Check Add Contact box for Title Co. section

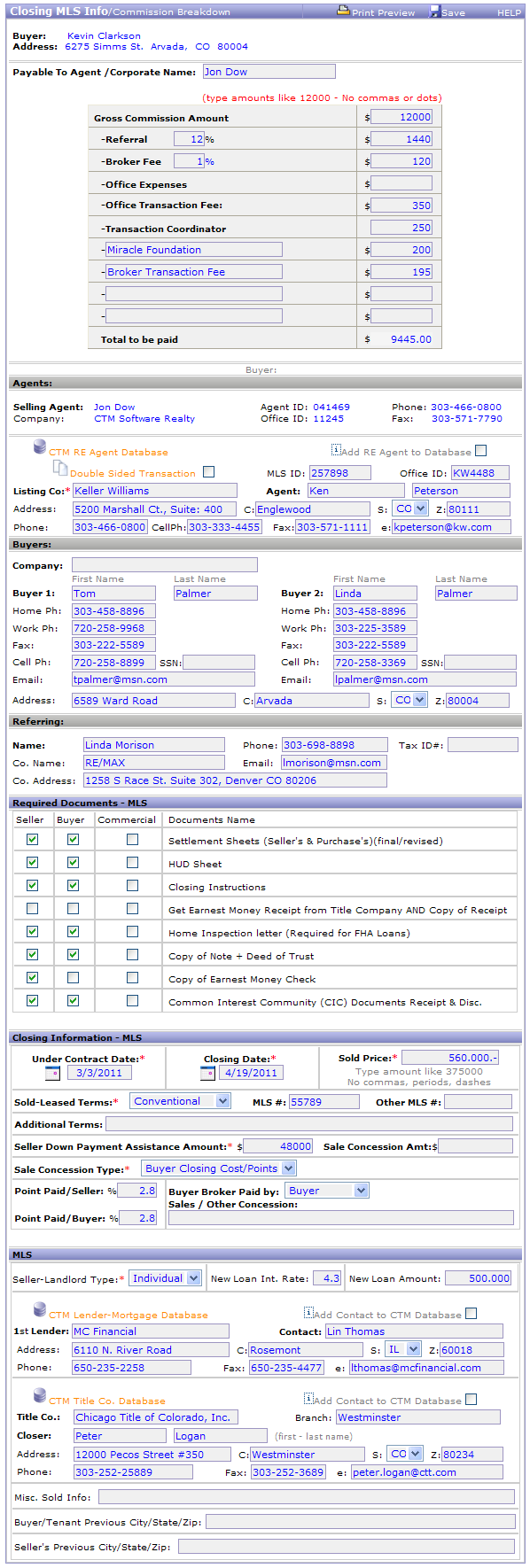coord(471,1400)
